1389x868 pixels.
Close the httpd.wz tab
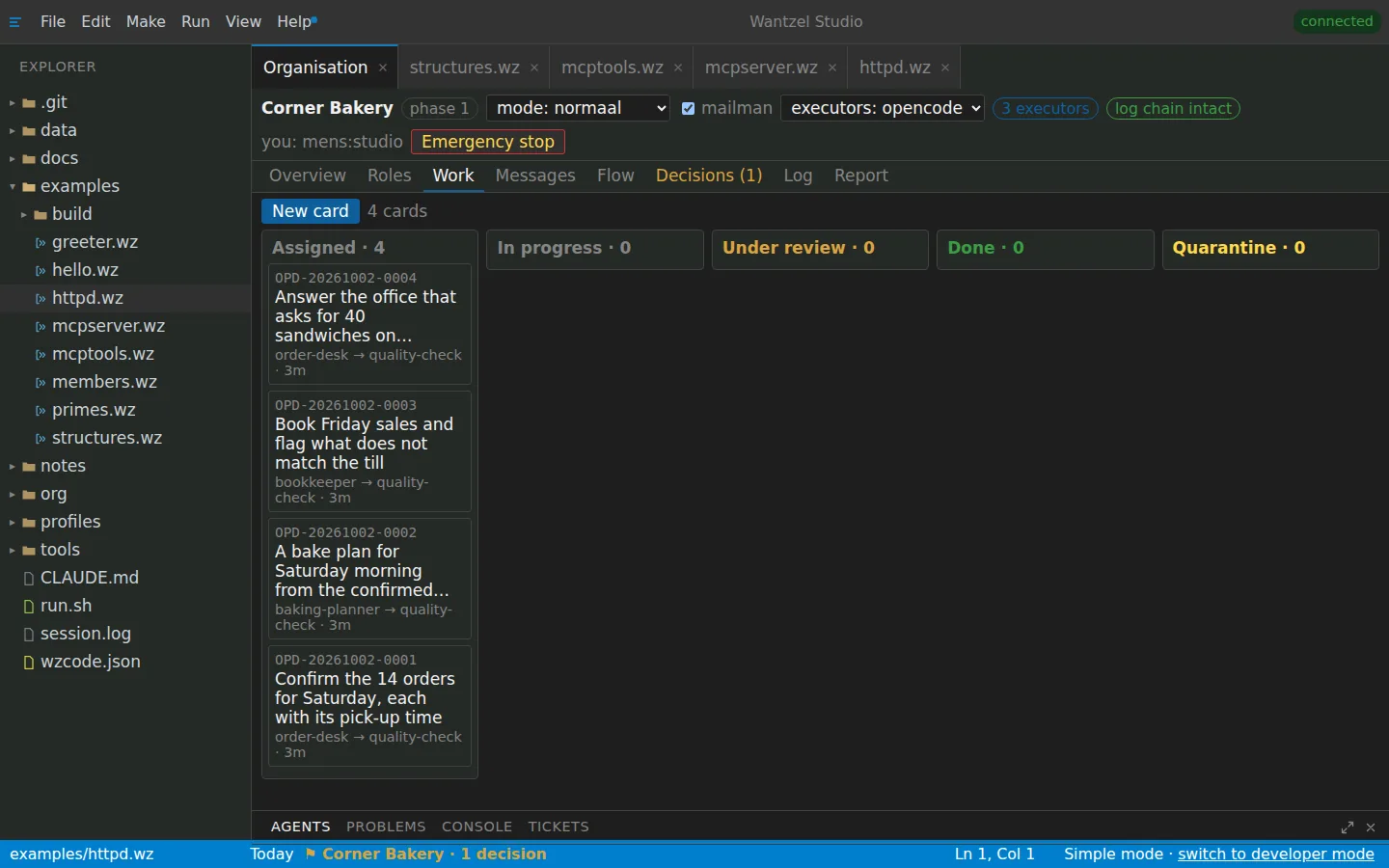945,68
